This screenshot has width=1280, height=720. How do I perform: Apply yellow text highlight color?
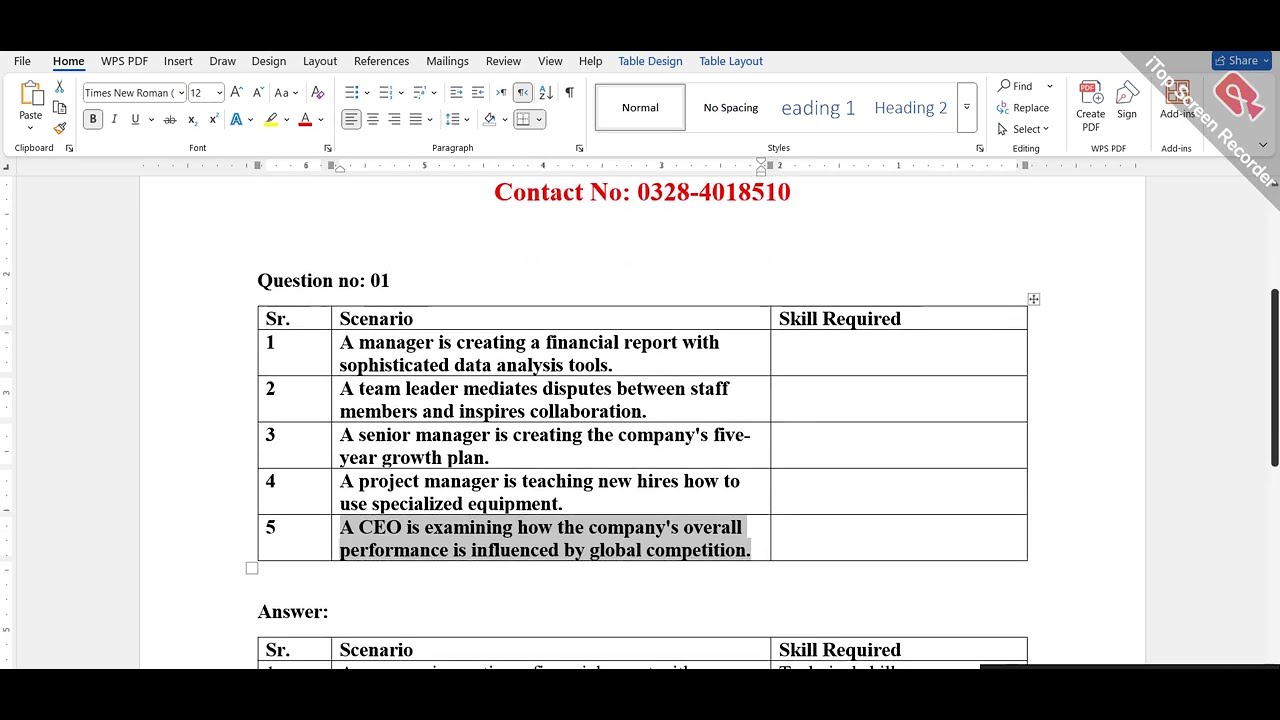(271, 120)
